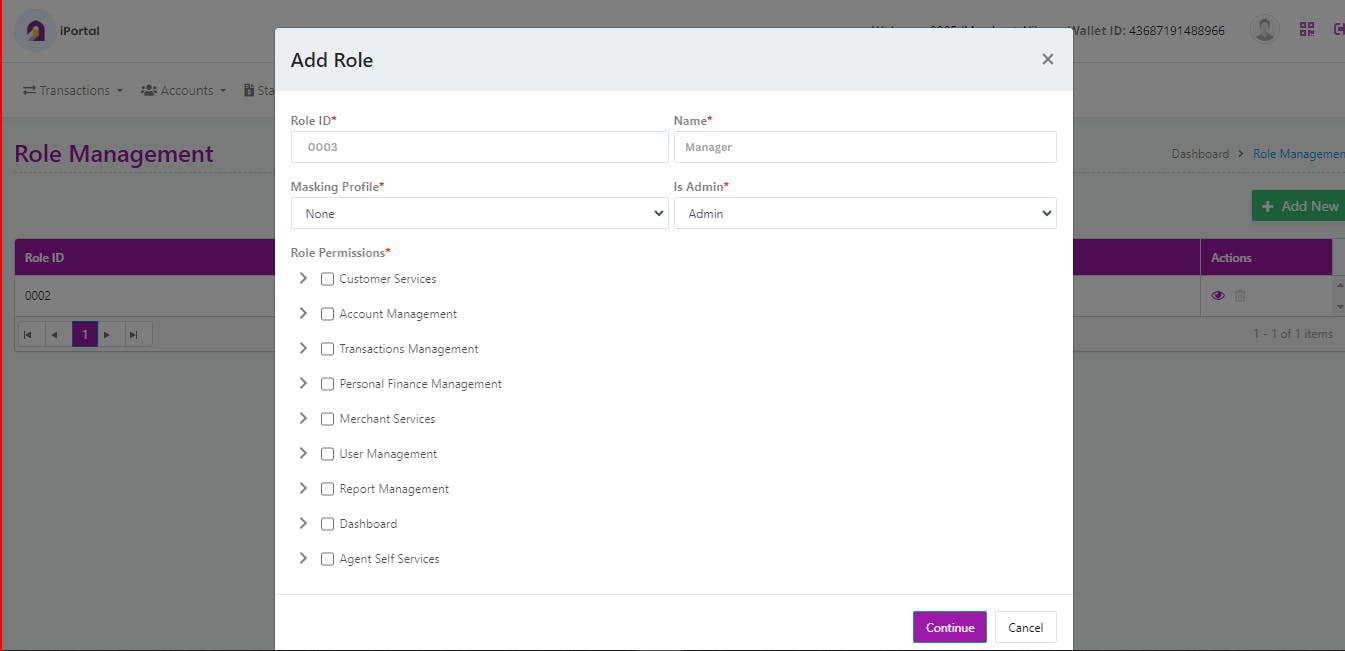Image resolution: width=1345 pixels, height=651 pixels.
Task: Open the Transactions menu
Action: pyautogui.click(x=73, y=91)
